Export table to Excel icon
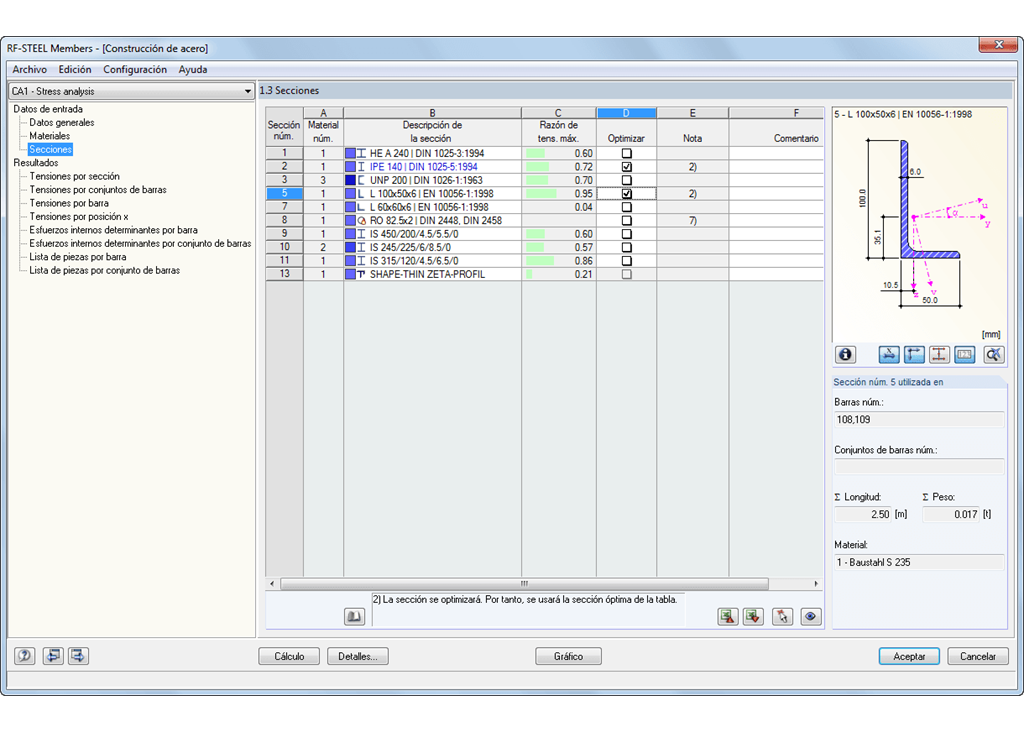Screen dimensions: 1024x732 tap(728, 616)
